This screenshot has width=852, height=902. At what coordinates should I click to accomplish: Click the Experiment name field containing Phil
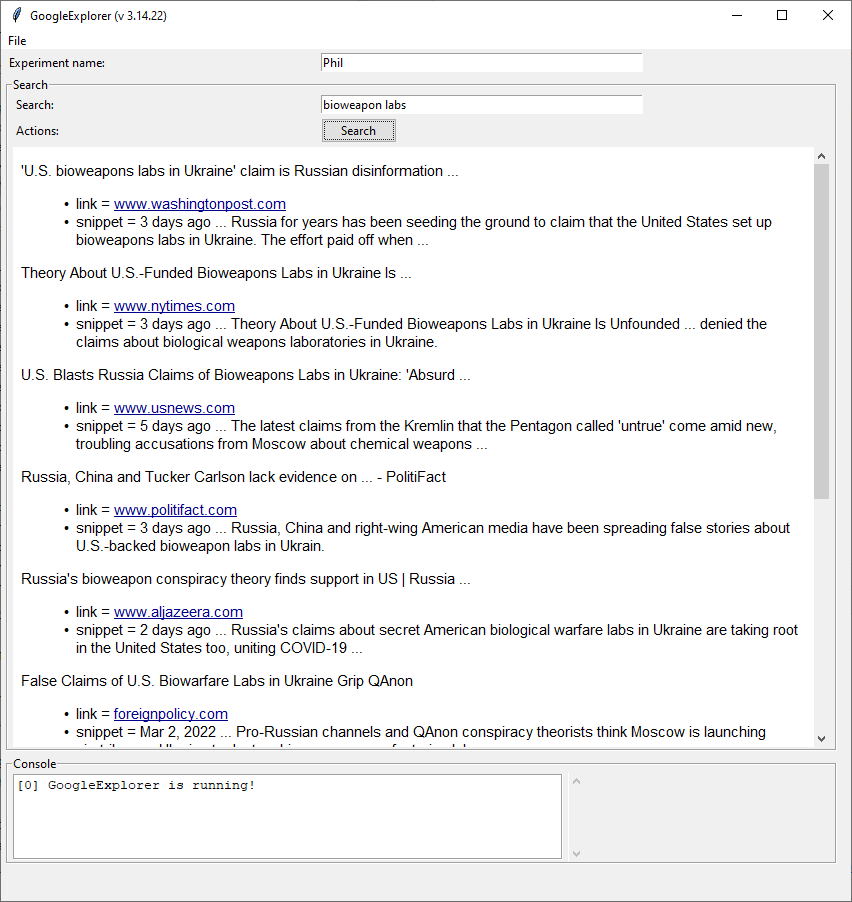tap(481, 63)
